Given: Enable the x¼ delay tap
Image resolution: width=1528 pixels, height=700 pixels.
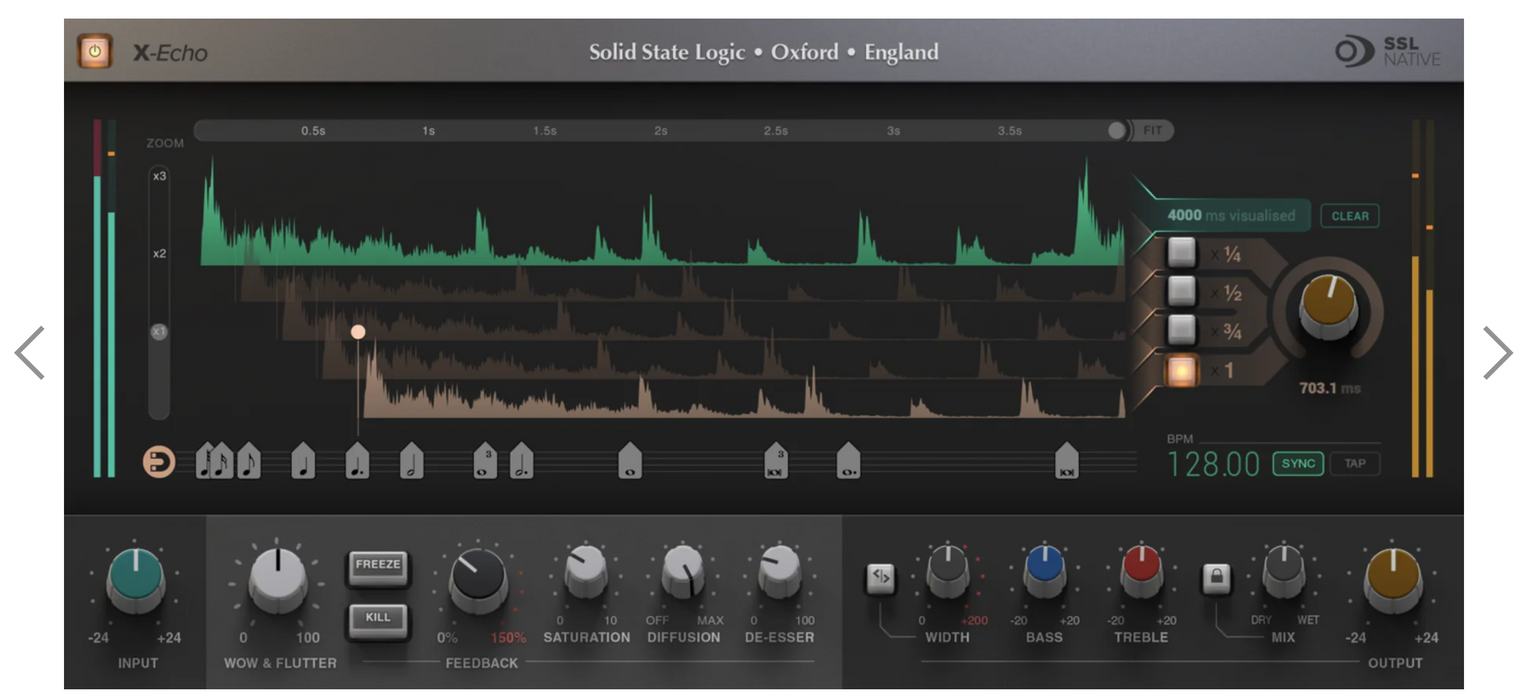Looking at the screenshot, I should [1182, 253].
